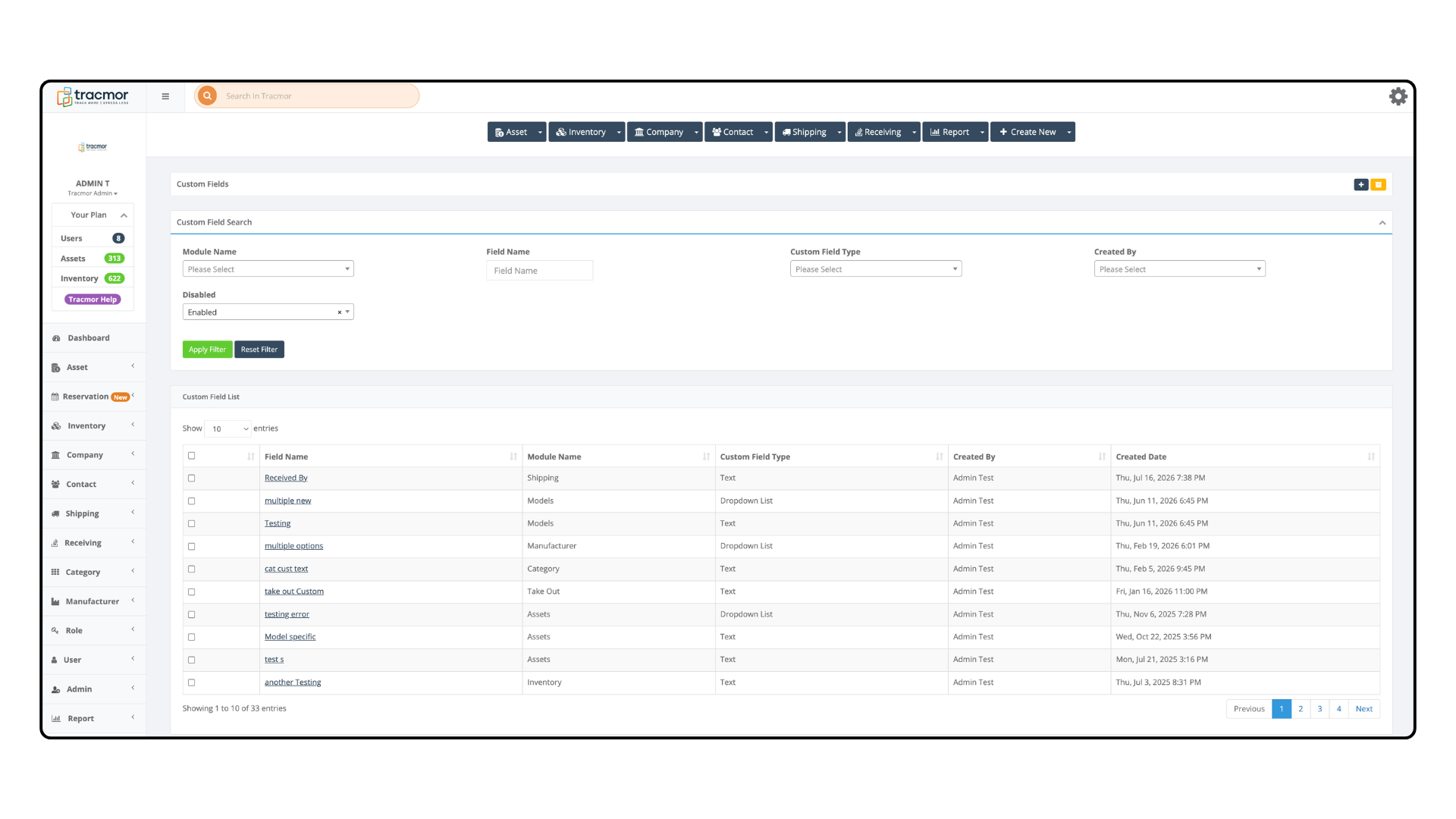Open the Report top menu button
Image resolution: width=1456 pixels, height=819 pixels.
[x=949, y=132]
